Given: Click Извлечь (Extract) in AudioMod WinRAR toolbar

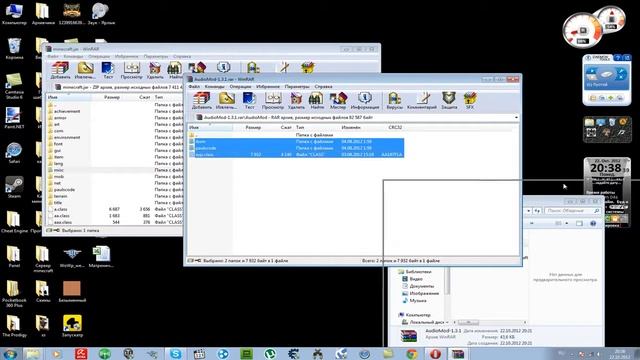Looking at the screenshot, I should tap(226, 100).
